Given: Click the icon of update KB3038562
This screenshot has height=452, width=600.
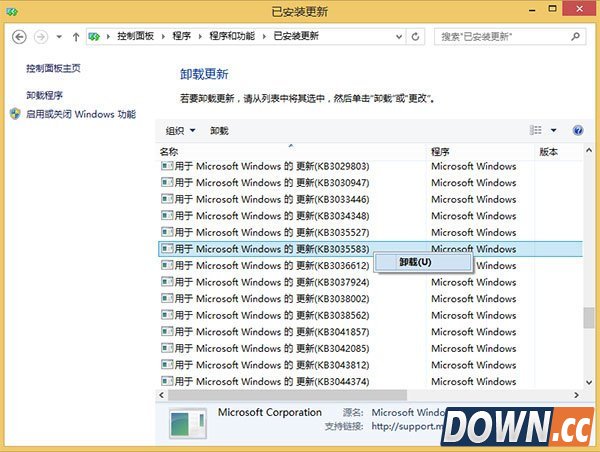Looking at the screenshot, I should 167,315.
